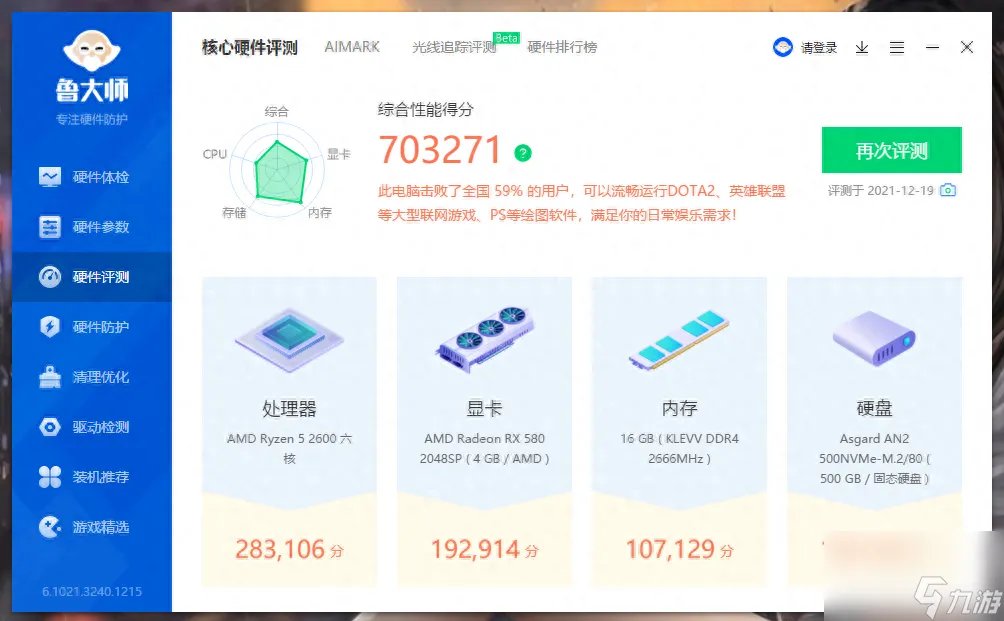Click the green question mark beside the score
Image resolution: width=1004 pixels, height=621 pixels.
tap(522, 155)
